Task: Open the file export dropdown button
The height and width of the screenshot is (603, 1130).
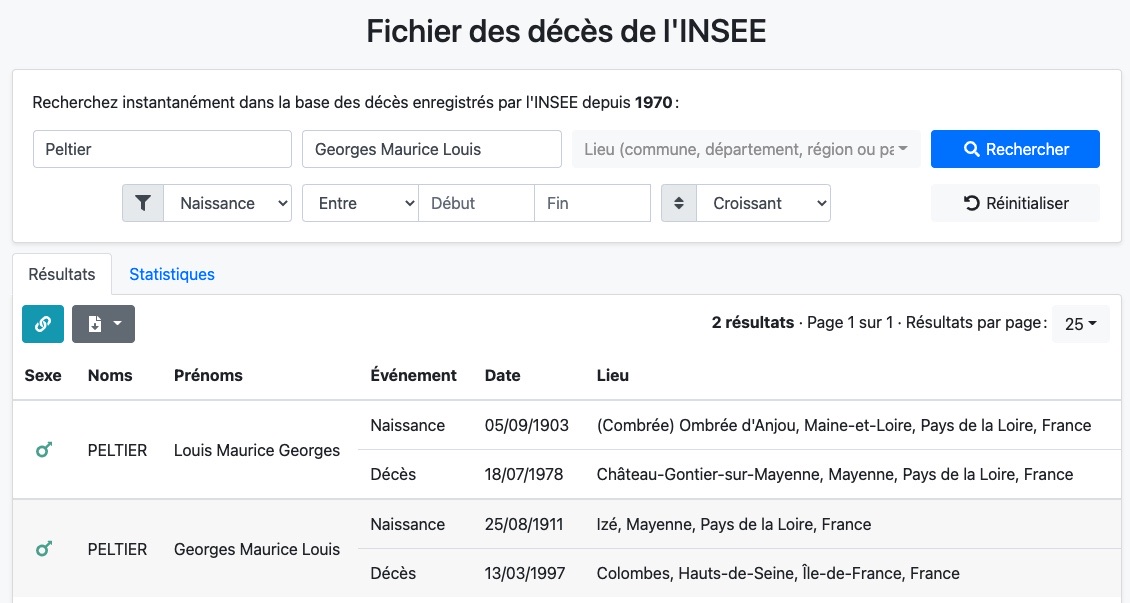Action: (103, 324)
